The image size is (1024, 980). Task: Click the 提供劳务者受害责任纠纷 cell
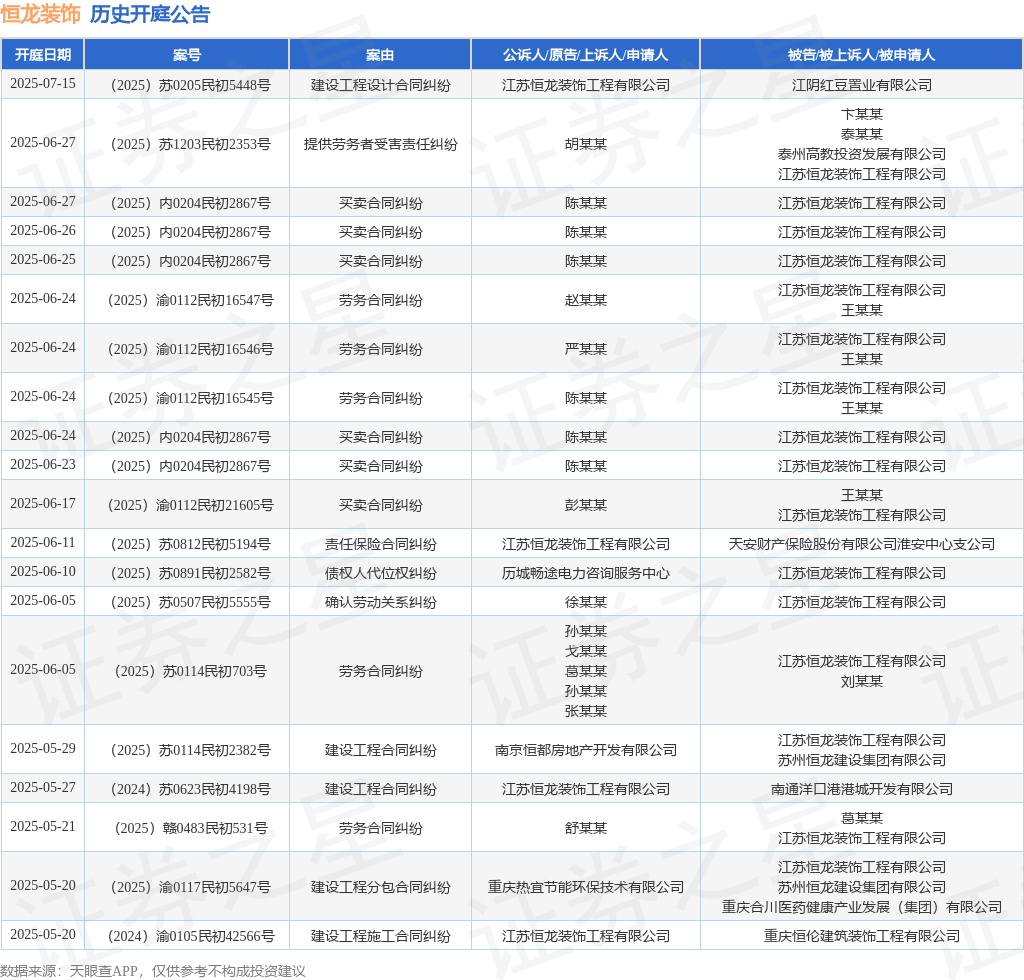point(380,144)
